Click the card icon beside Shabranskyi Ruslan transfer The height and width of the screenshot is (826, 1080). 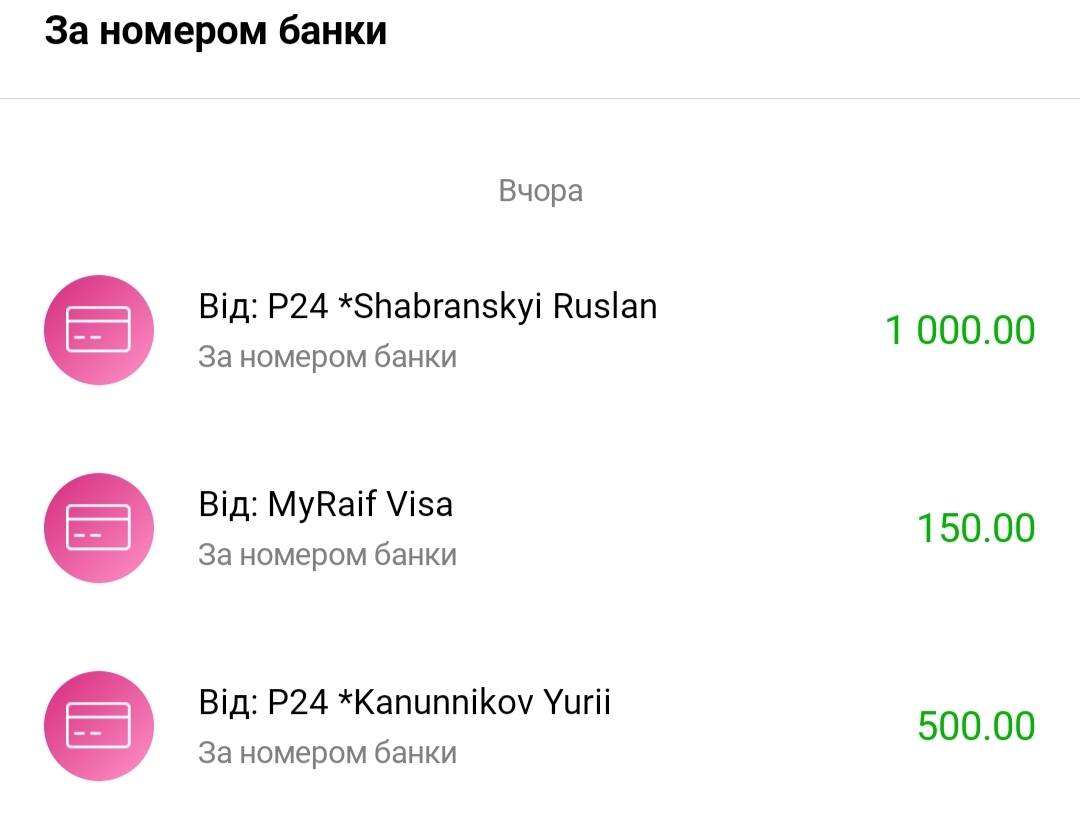99,329
